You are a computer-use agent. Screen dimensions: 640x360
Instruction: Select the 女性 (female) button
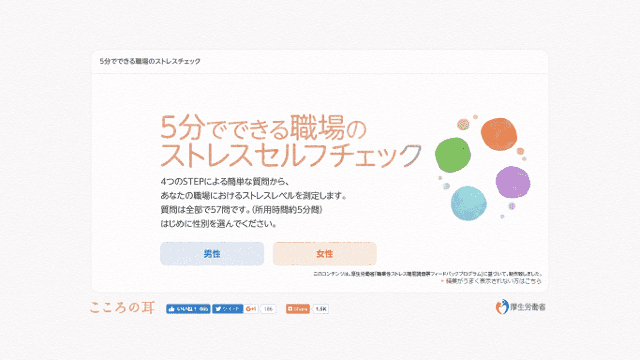pos(324,253)
